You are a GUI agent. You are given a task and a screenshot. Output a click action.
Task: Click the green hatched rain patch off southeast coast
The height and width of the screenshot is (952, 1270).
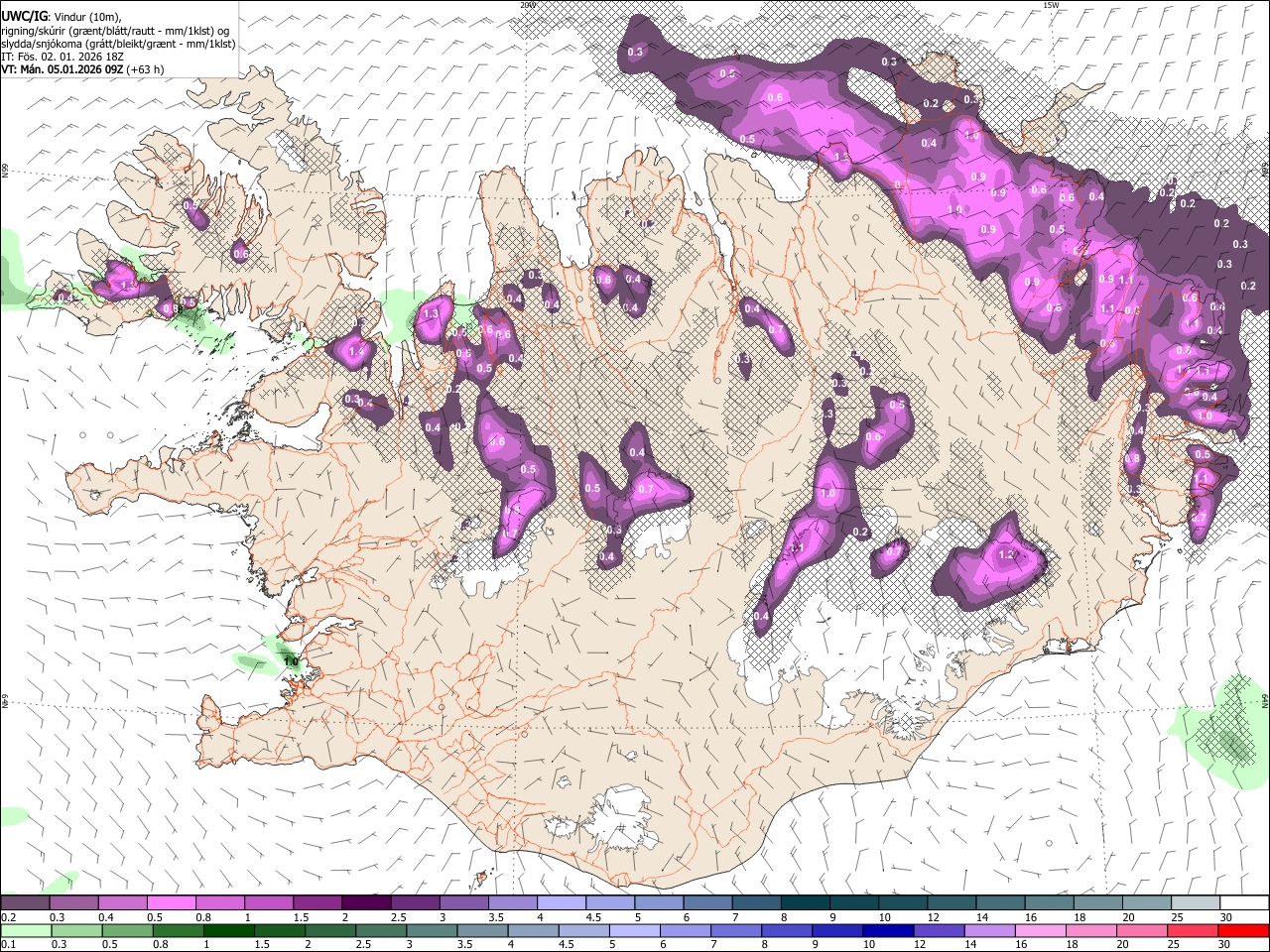pos(1228,731)
